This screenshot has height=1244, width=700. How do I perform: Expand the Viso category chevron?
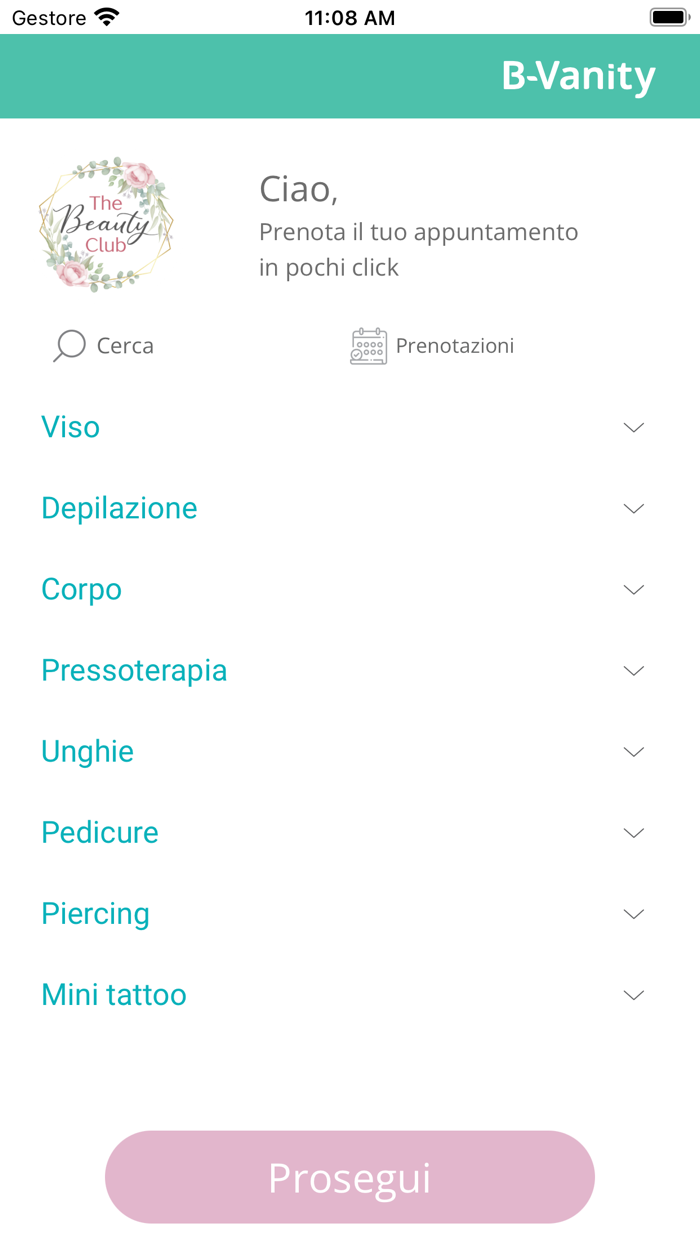pyautogui.click(x=633, y=428)
